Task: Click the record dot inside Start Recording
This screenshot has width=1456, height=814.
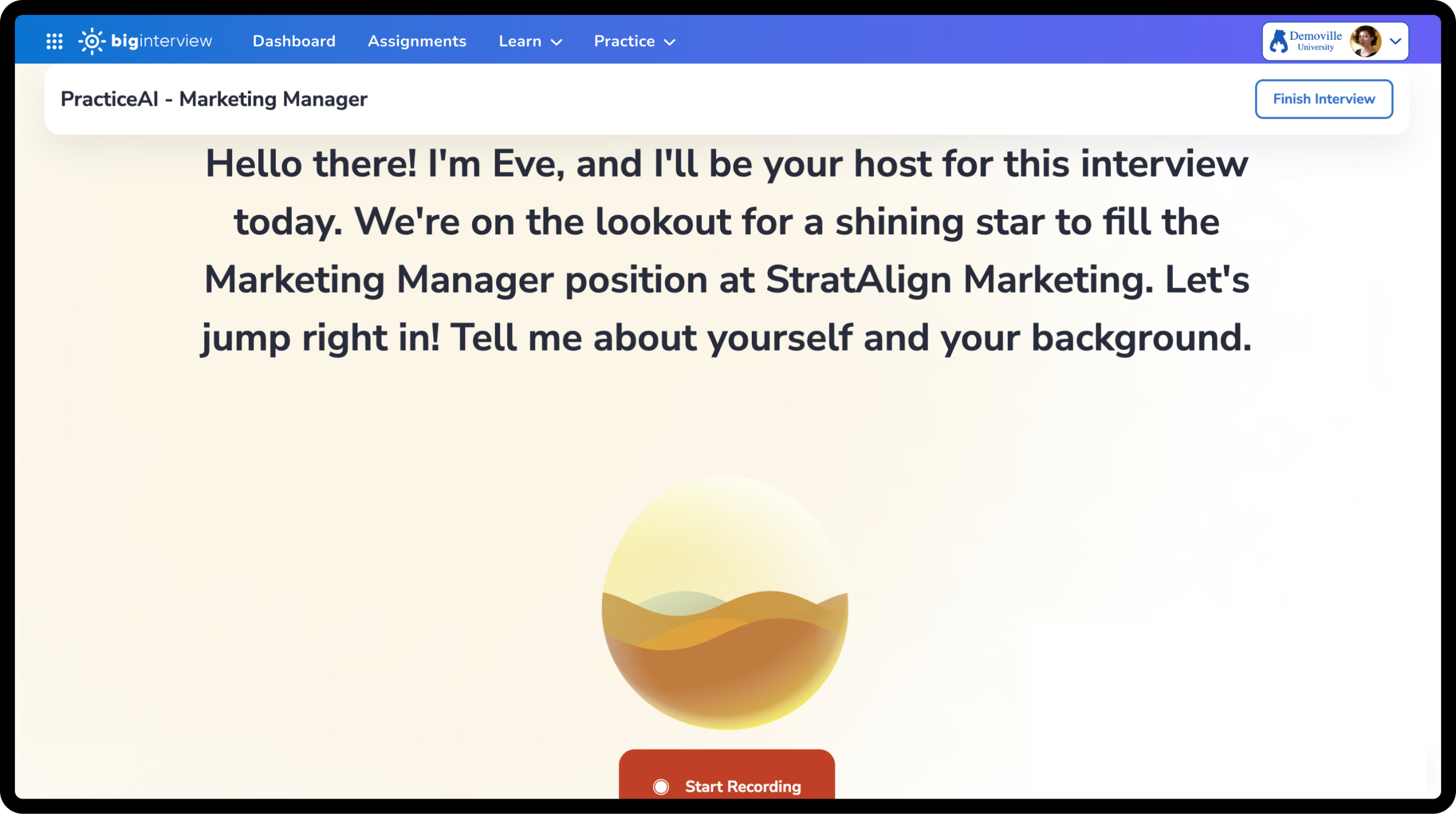Action: pyautogui.click(x=660, y=787)
